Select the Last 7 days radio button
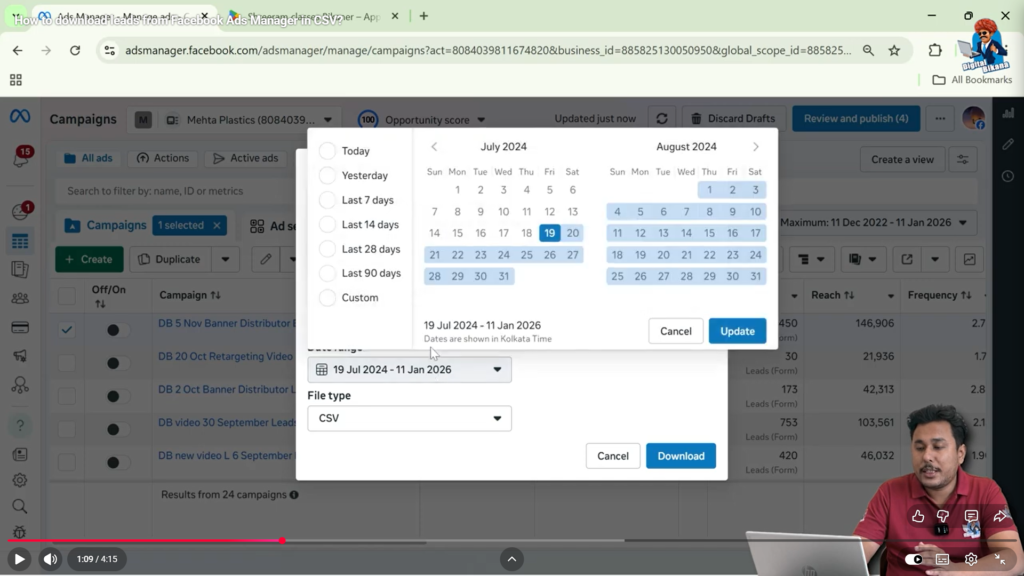This screenshot has width=1024, height=576. [x=327, y=199]
